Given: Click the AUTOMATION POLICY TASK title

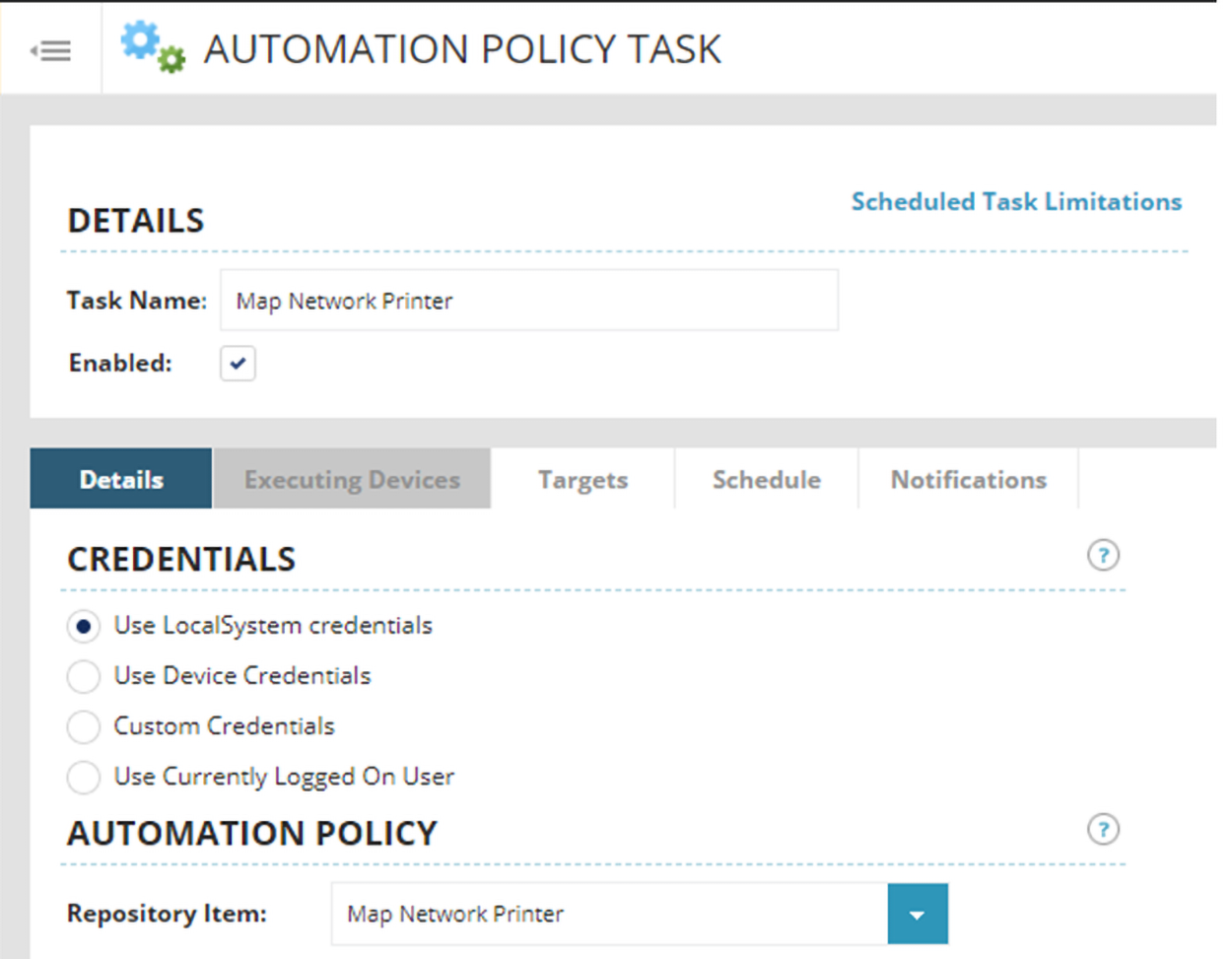Looking at the screenshot, I should click(463, 47).
